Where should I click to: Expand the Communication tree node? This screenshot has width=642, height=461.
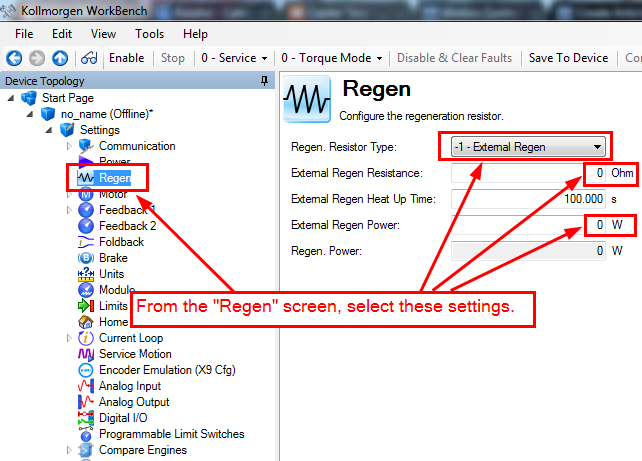69,146
